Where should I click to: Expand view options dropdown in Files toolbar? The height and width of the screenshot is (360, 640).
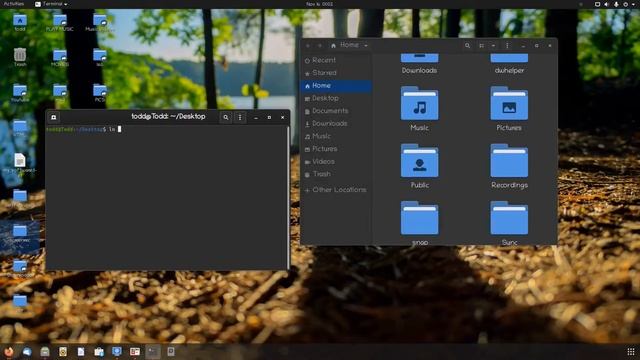[493, 46]
